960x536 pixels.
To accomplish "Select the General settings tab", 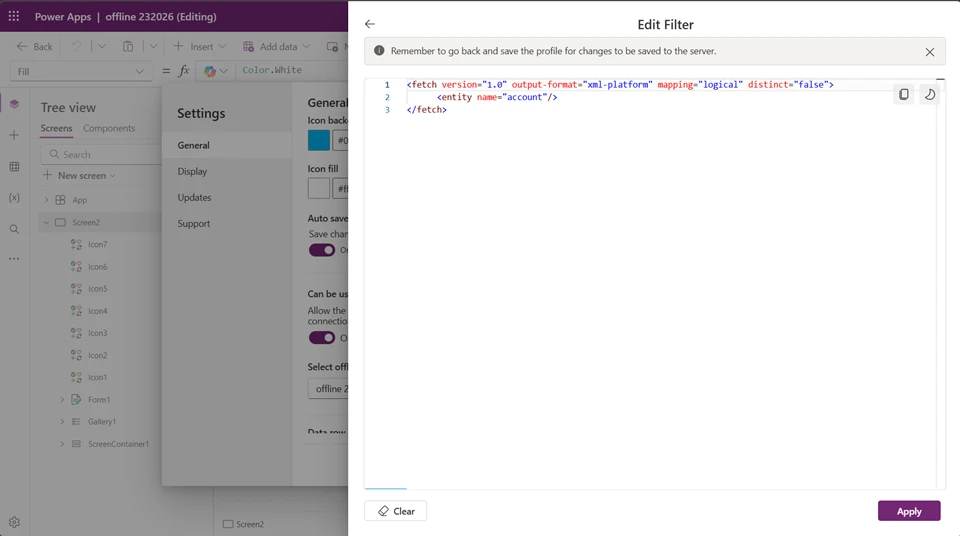I will tap(227, 145).
